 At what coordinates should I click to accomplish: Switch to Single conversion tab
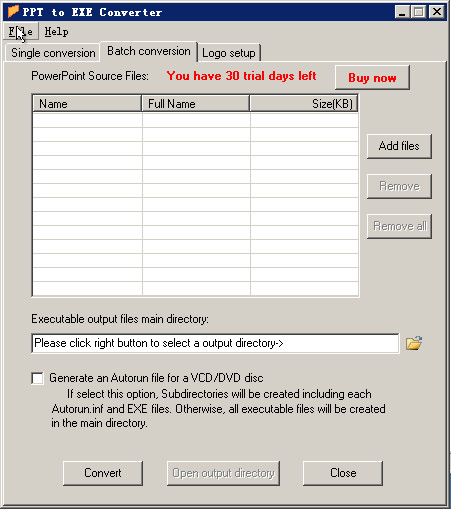tap(53, 53)
